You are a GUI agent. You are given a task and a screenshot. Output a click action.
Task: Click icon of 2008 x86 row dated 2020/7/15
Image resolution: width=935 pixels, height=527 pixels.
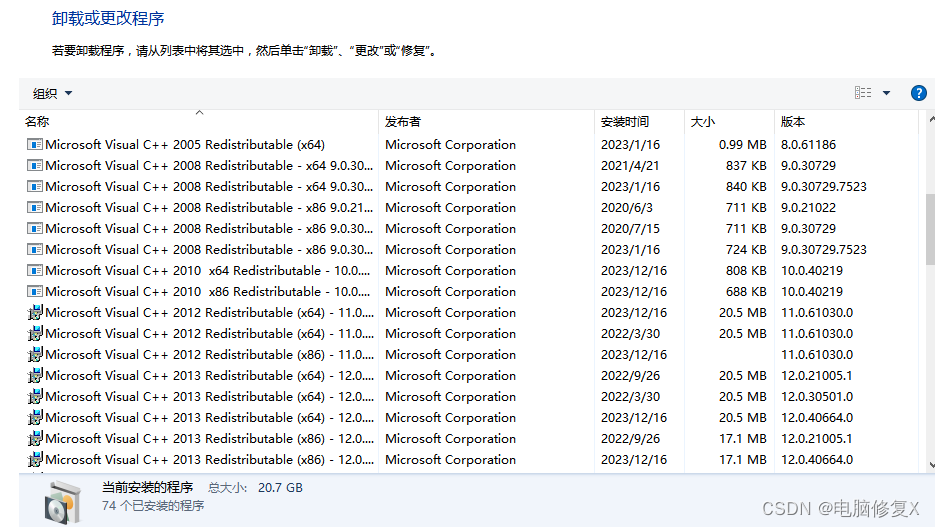click(35, 228)
